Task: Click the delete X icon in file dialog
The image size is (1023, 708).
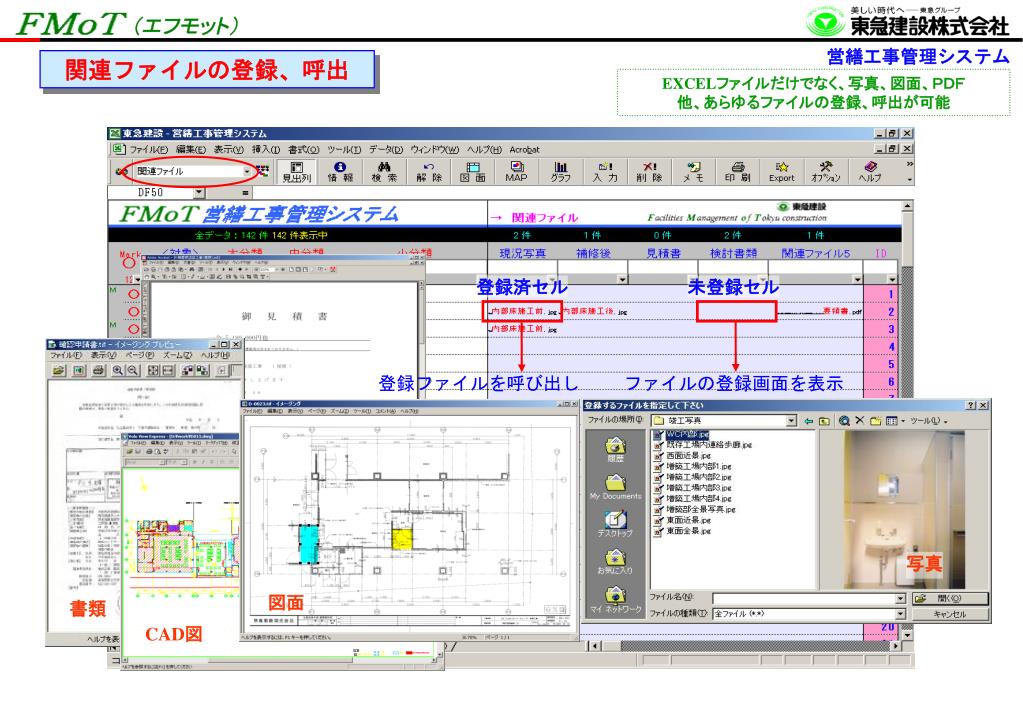Action: [x=859, y=421]
